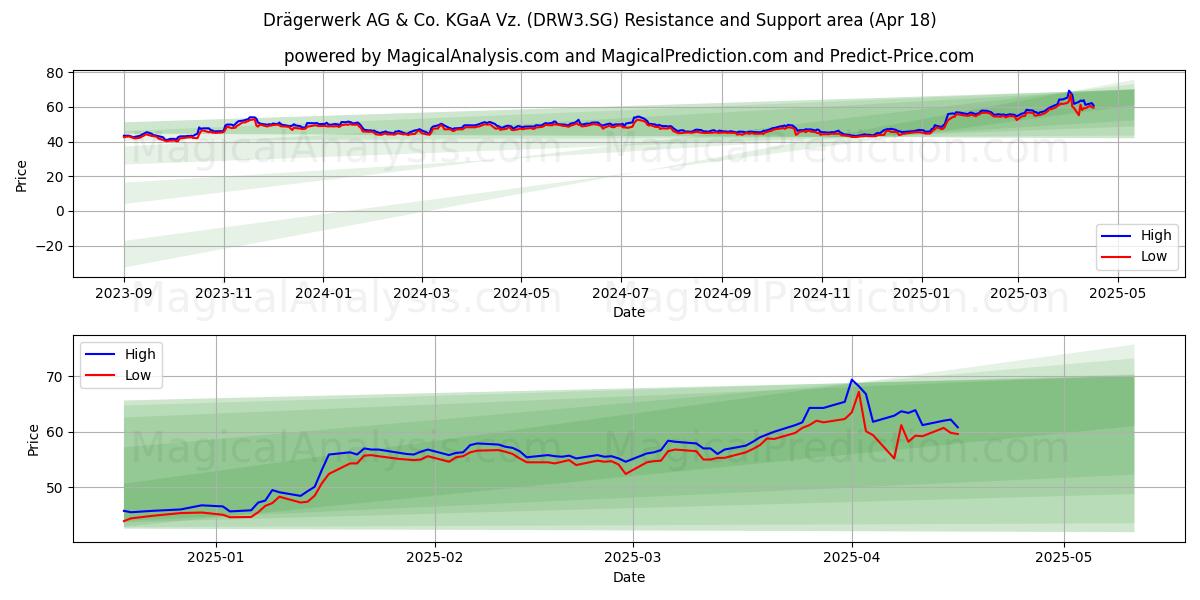The width and height of the screenshot is (1200, 600).
Task: Click the '2023-11' tick label
Action: point(223,294)
